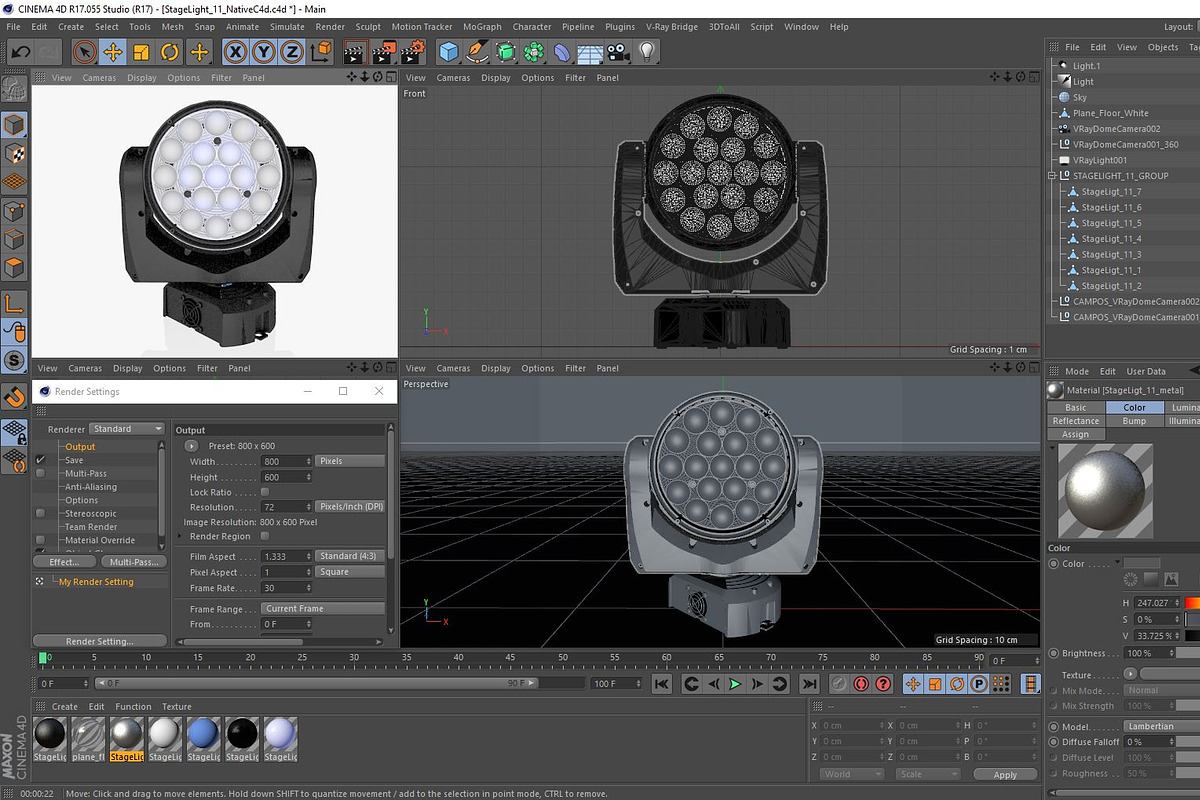This screenshot has height=800, width=1200.
Task: Render the active view
Action: pyautogui.click(x=356, y=52)
